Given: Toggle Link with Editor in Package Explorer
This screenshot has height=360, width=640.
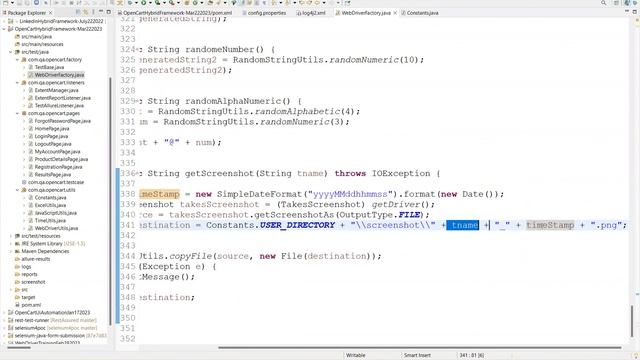Looking at the screenshot, I should (86, 12).
